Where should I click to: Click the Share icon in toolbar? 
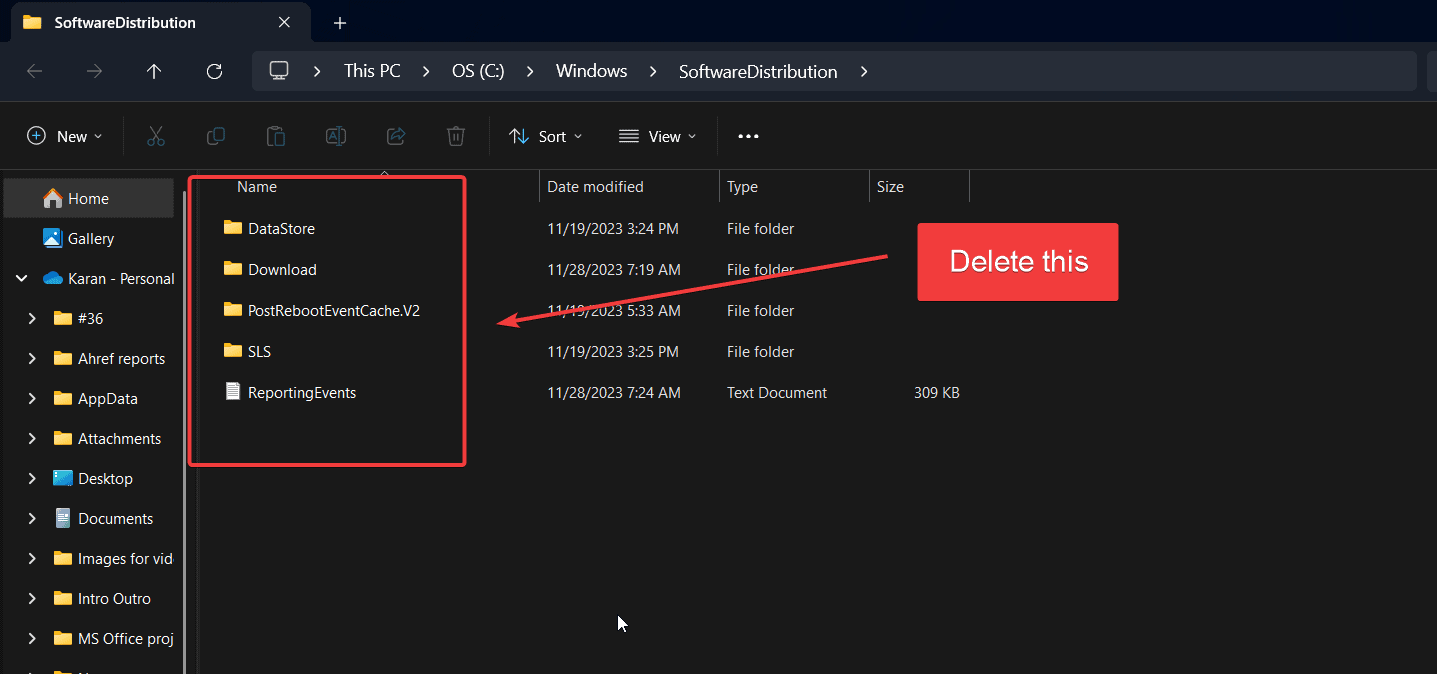(x=396, y=136)
